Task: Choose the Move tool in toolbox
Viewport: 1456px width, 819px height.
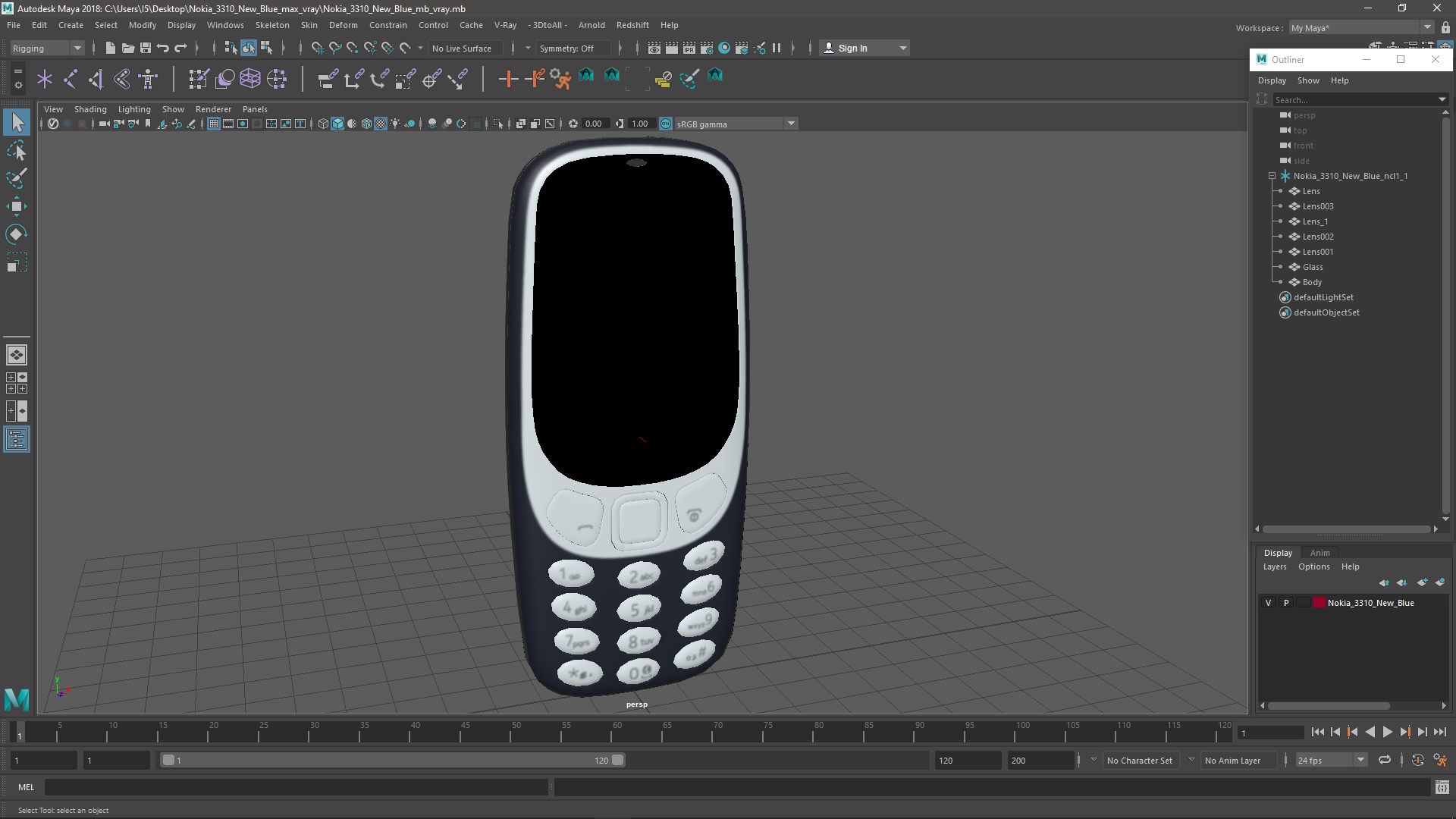Action: click(x=17, y=206)
